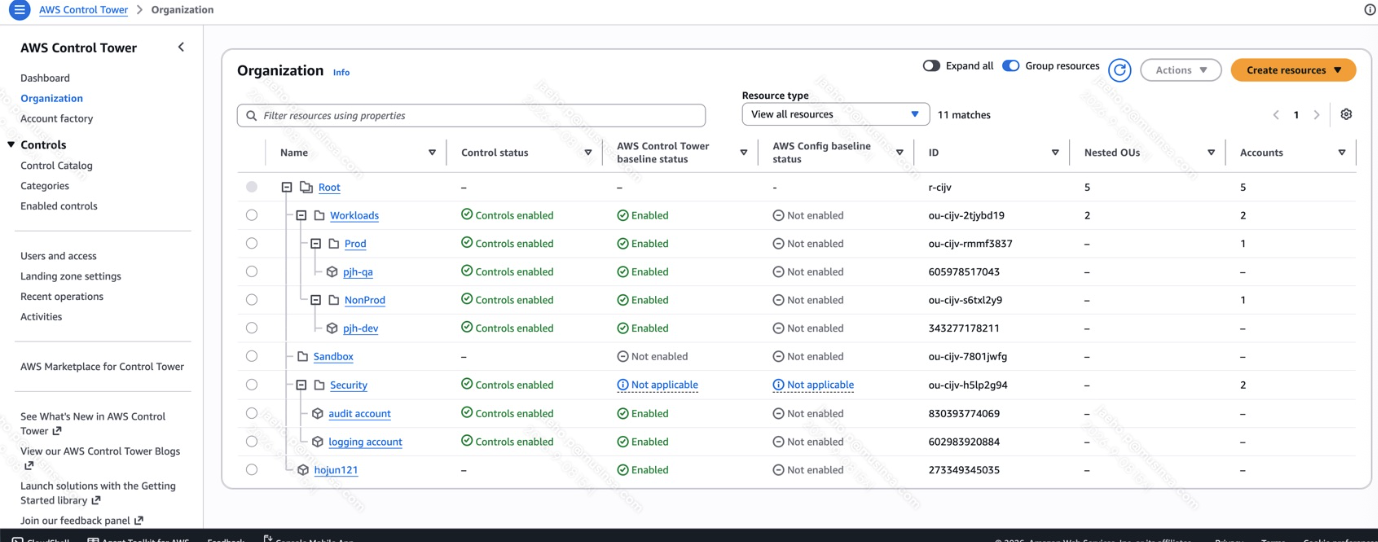Select the Security row radio button
Screen dimensions: 1378x542
pyautogui.click(x=252, y=384)
